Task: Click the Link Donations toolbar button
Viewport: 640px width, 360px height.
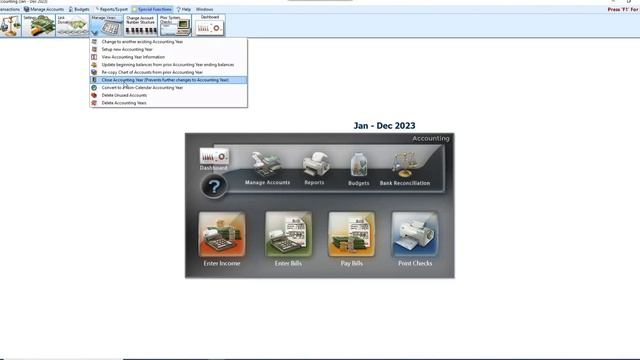Action: (72, 26)
